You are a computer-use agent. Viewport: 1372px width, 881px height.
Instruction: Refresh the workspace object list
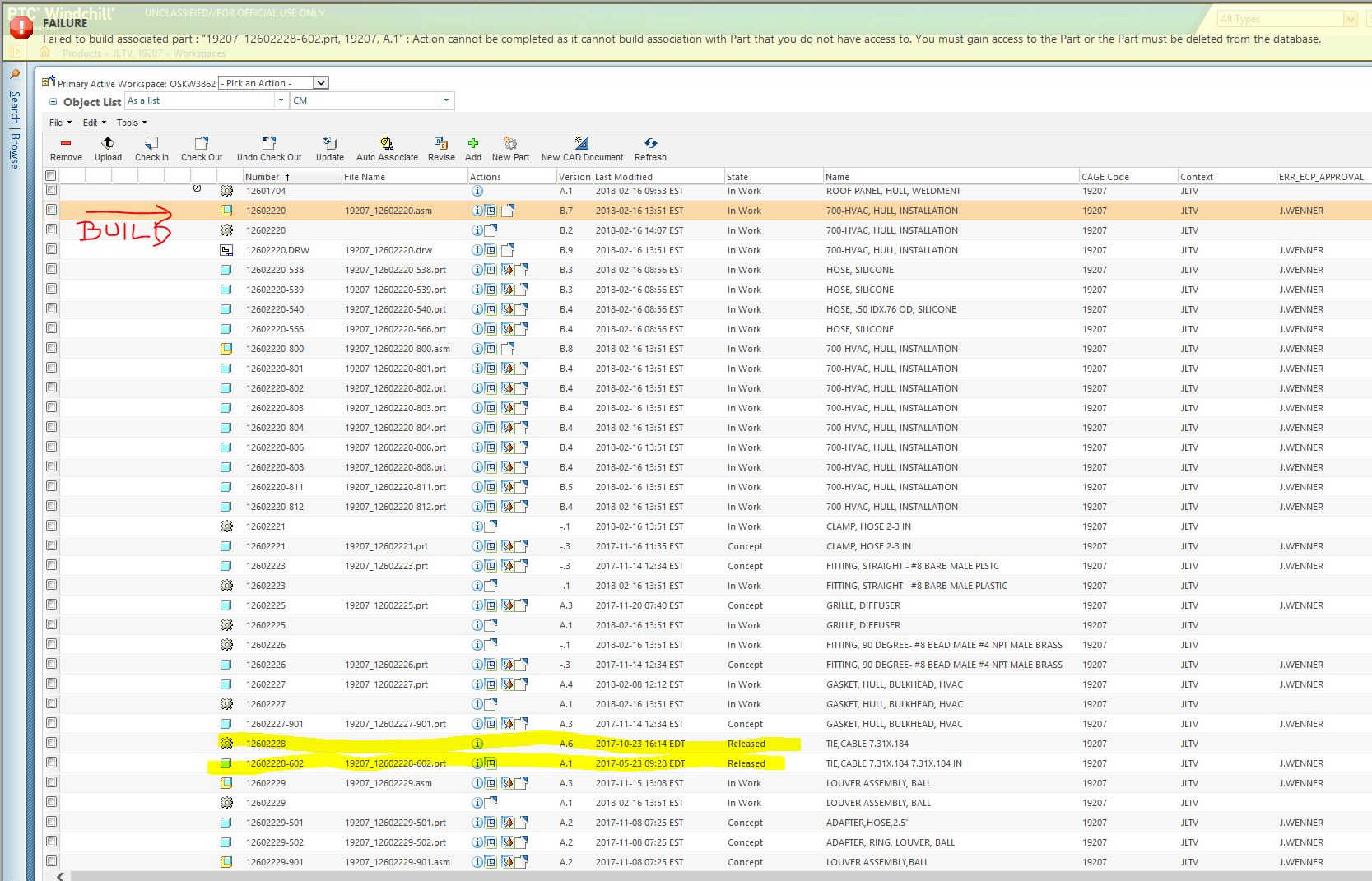coord(650,144)
